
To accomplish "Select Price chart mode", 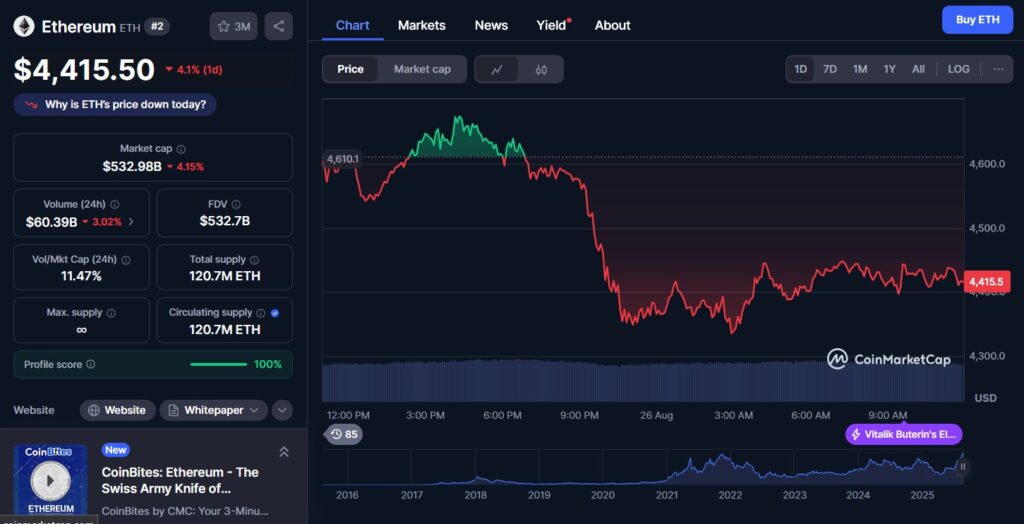I will click(x=351, y=69).
